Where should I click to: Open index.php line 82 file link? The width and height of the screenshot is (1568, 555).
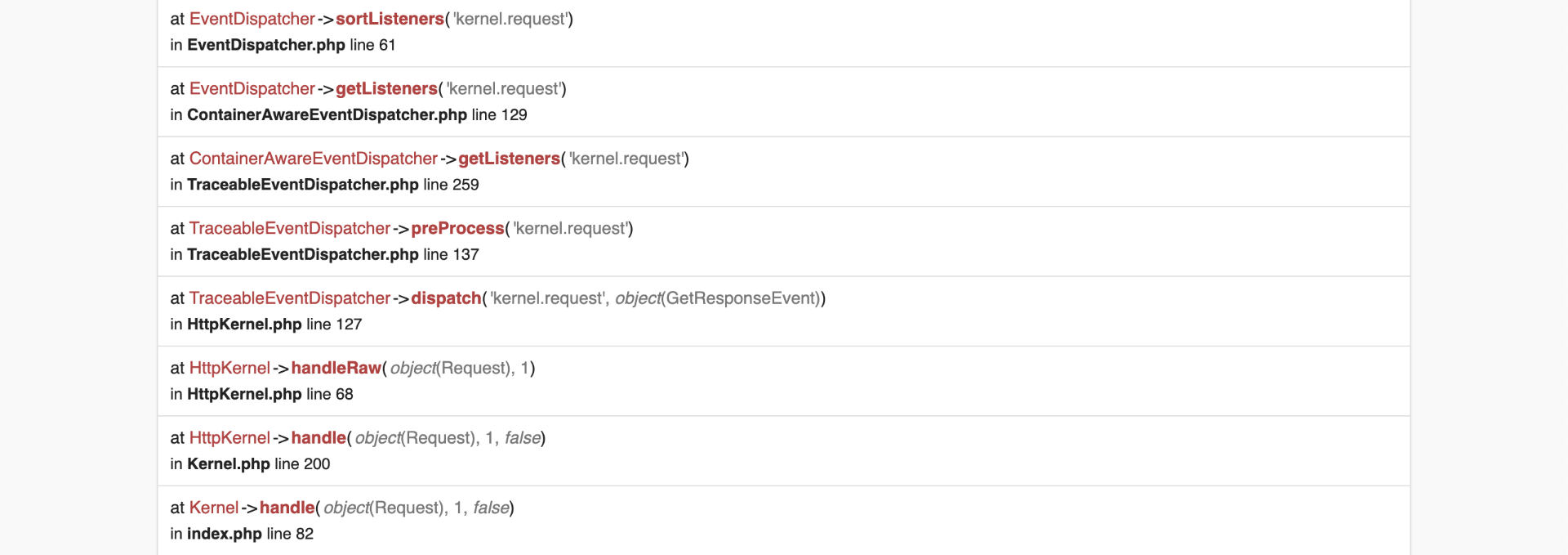pos(224,534)
